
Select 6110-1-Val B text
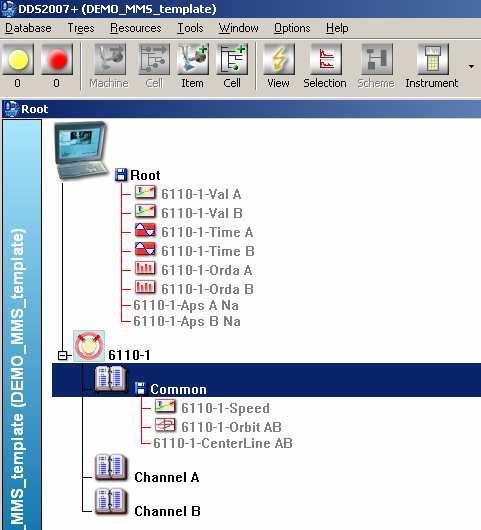202,213
